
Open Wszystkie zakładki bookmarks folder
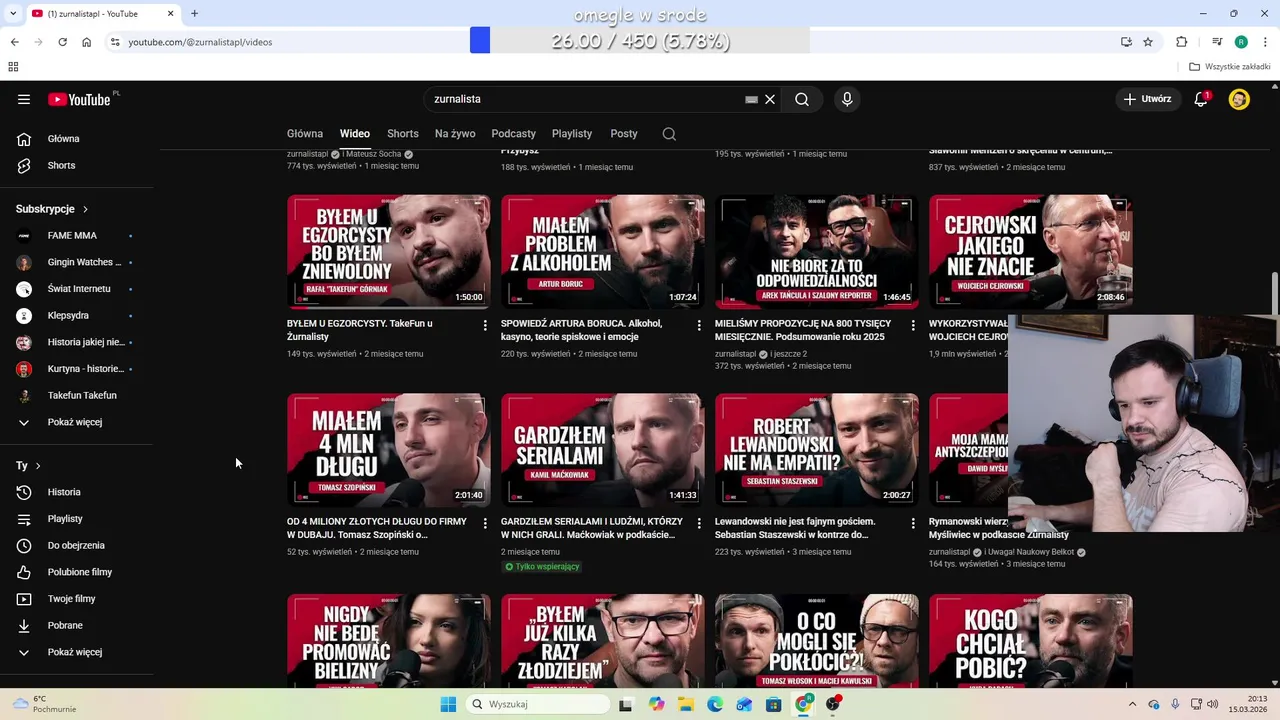pyautogui.click(x=1230, y=67)
